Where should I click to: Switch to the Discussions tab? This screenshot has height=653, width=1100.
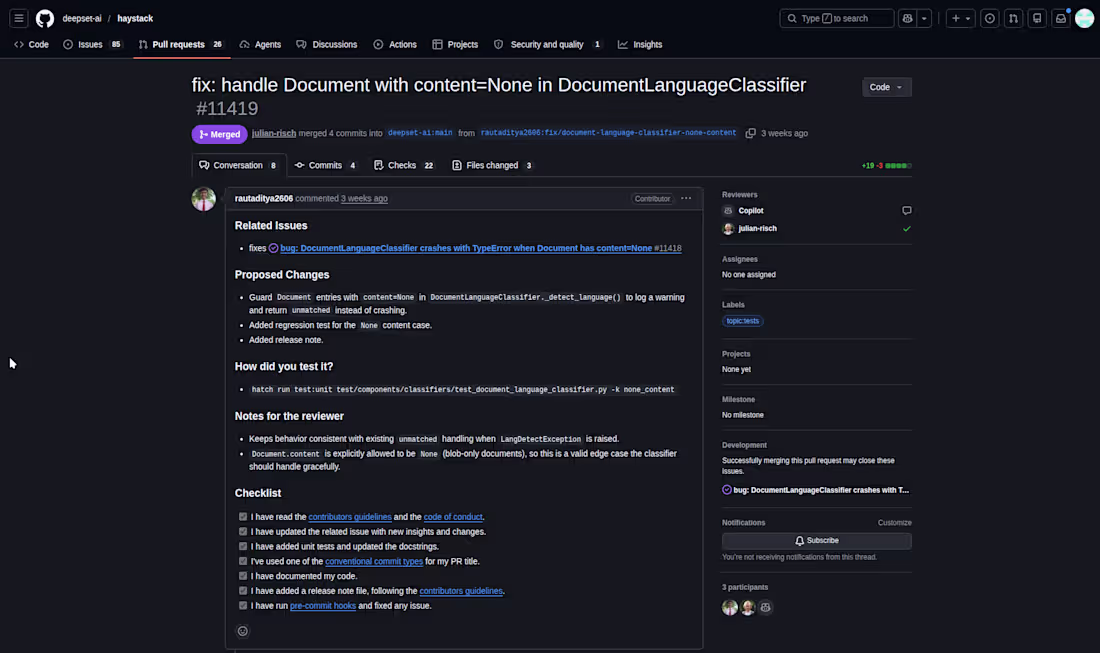327,44
